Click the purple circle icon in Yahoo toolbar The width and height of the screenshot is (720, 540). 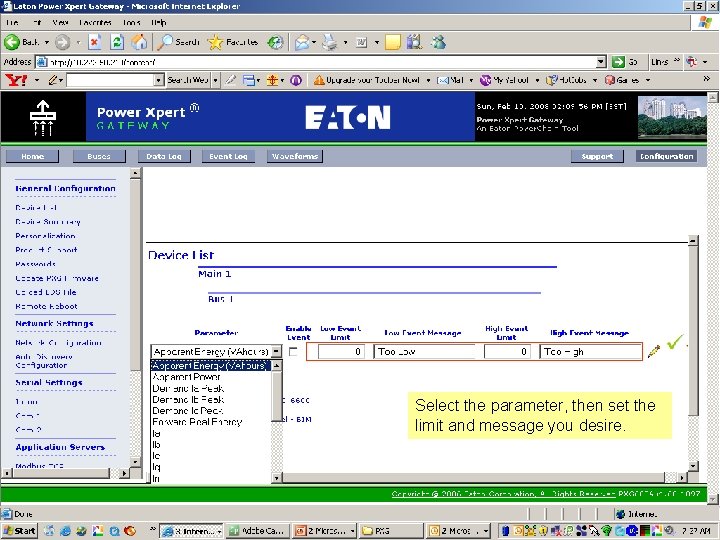tap(296, 80)
